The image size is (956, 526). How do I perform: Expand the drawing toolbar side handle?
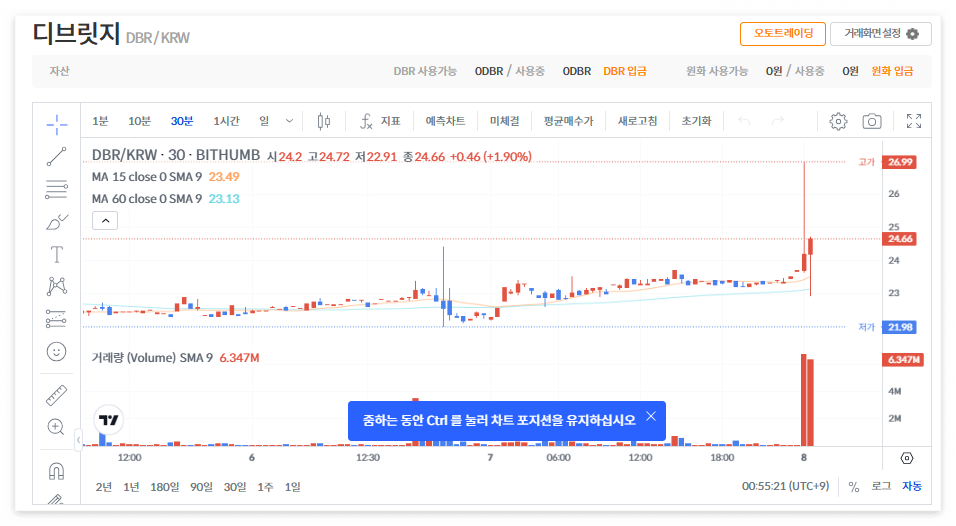pos(78,439)
